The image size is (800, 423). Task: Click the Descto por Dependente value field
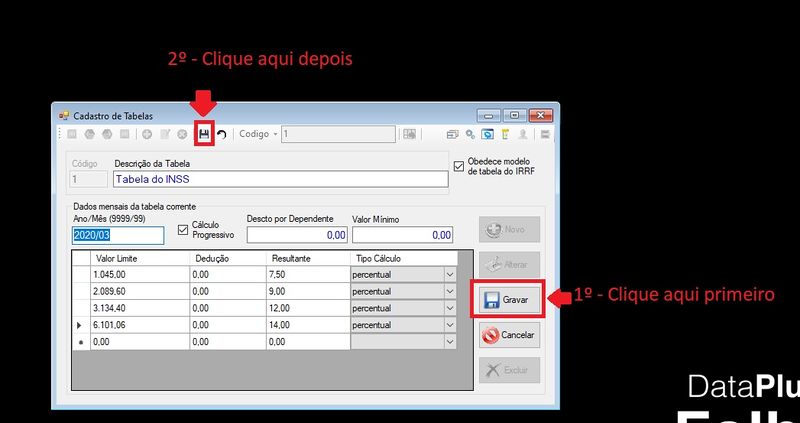coord(297,235)
